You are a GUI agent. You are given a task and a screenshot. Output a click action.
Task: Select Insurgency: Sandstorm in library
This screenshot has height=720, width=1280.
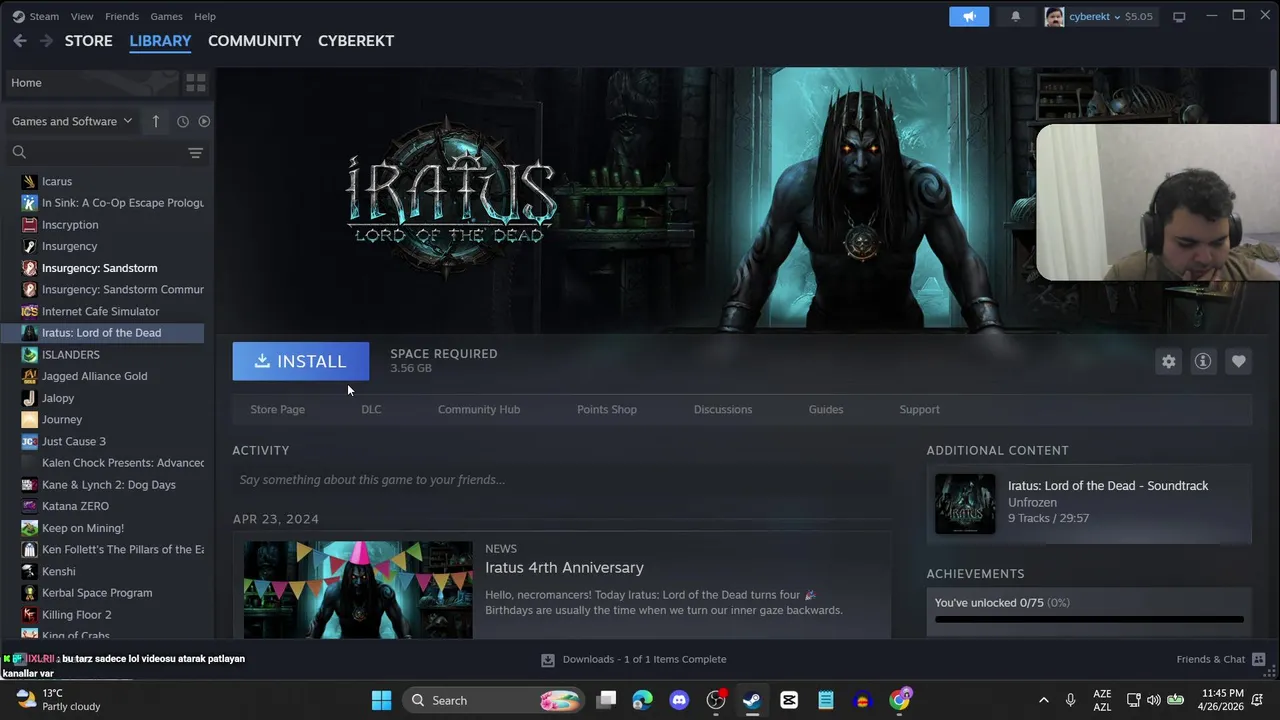coord(99,268)
